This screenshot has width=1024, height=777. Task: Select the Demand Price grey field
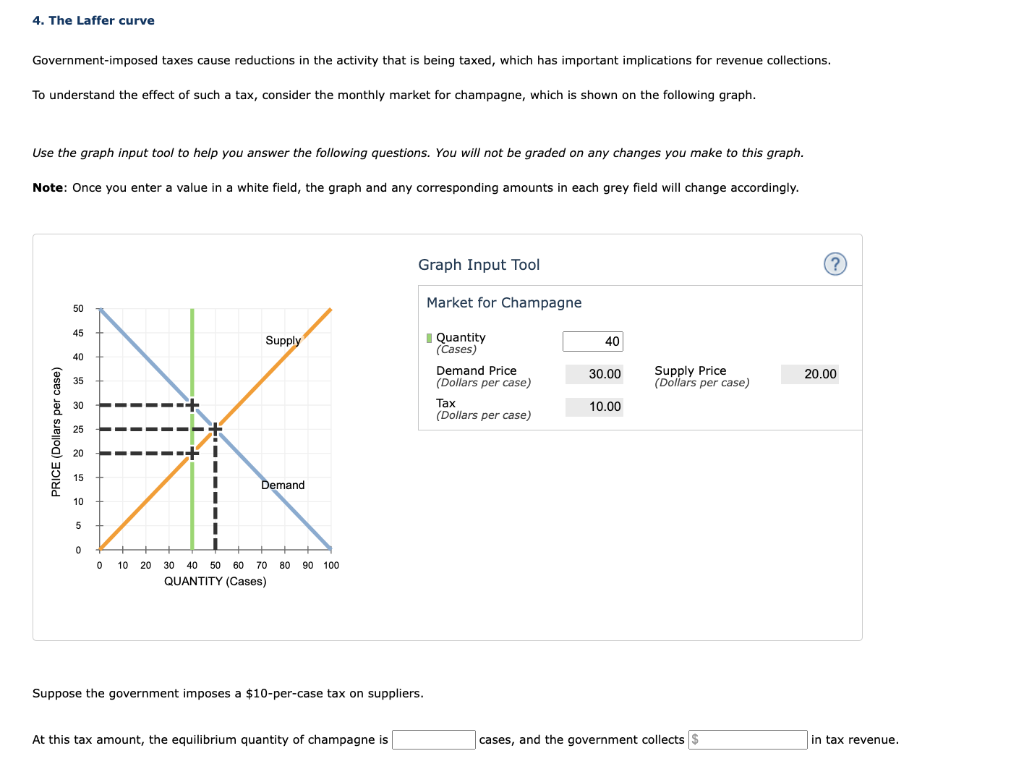pos(594,374)
